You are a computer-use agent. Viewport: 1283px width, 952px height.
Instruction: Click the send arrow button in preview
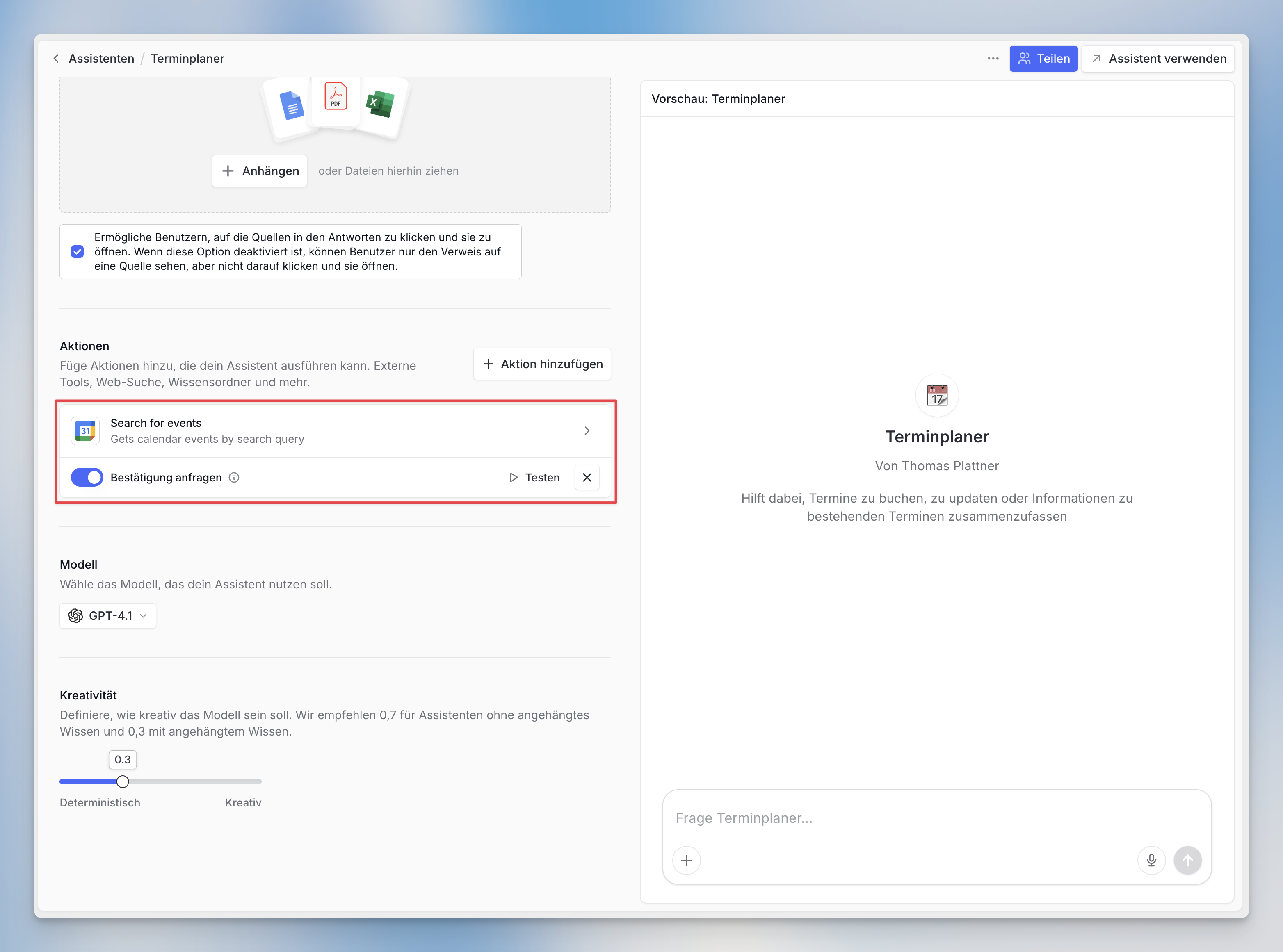(x=1187, y=861)
